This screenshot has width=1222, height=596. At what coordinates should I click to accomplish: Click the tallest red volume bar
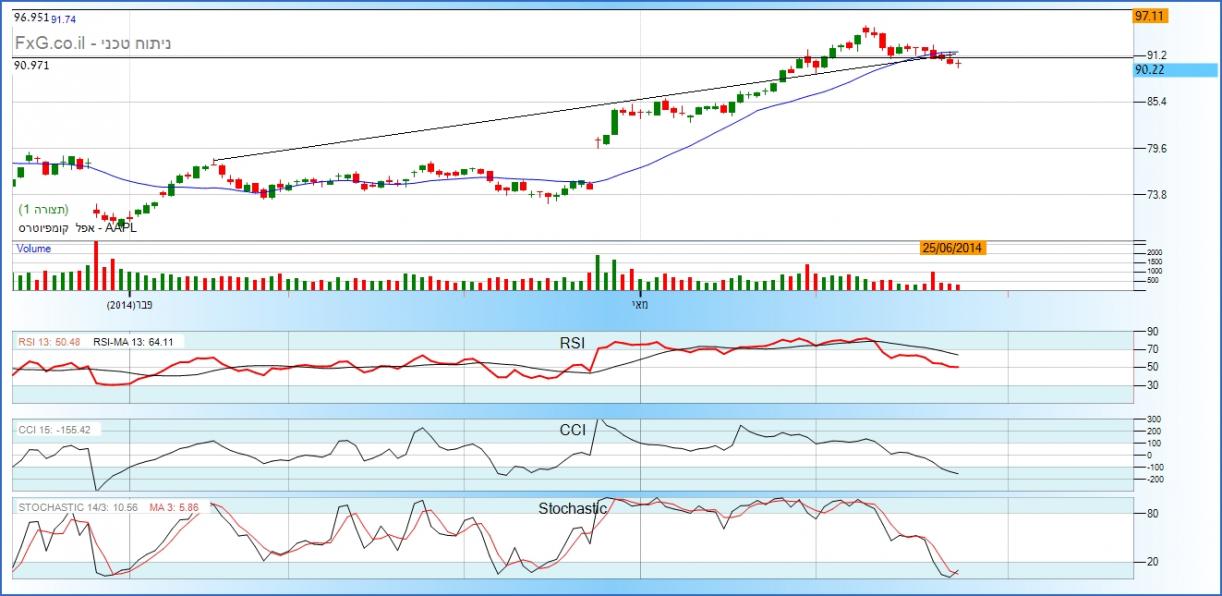point(96,265)
